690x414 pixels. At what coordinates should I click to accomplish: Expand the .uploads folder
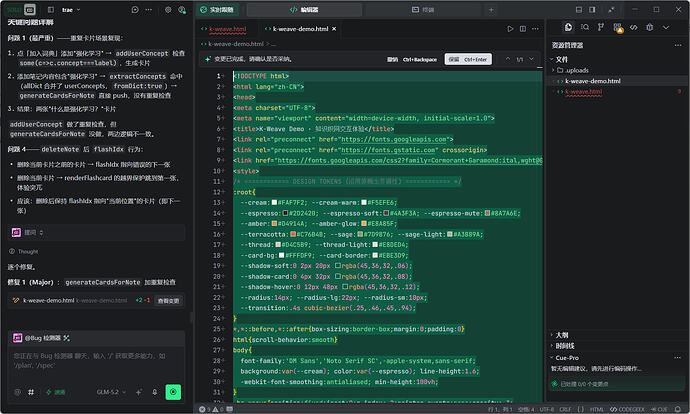572,70
